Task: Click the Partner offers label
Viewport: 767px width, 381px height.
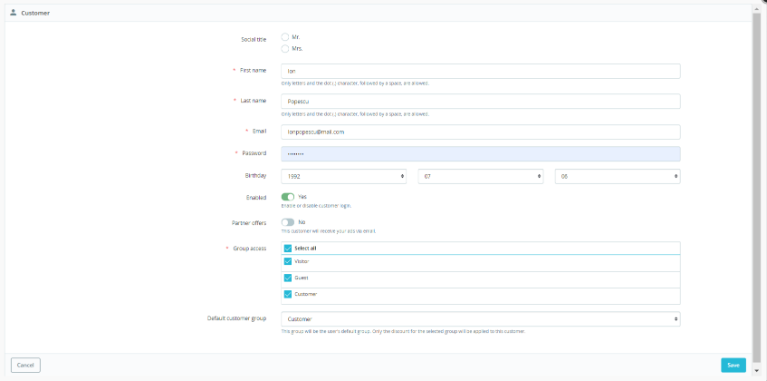Action: pyautogui.click(x=249, y=223)
